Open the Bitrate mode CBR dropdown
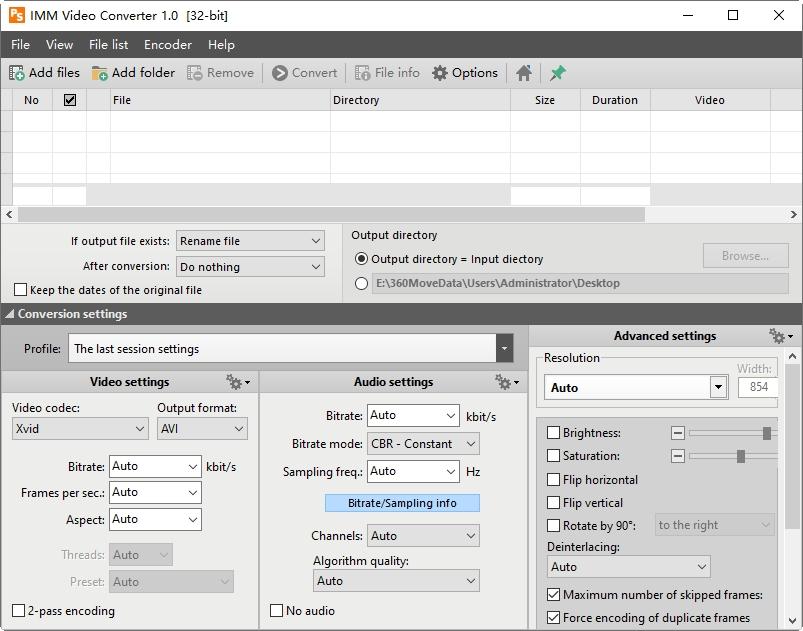 (424, 444)
